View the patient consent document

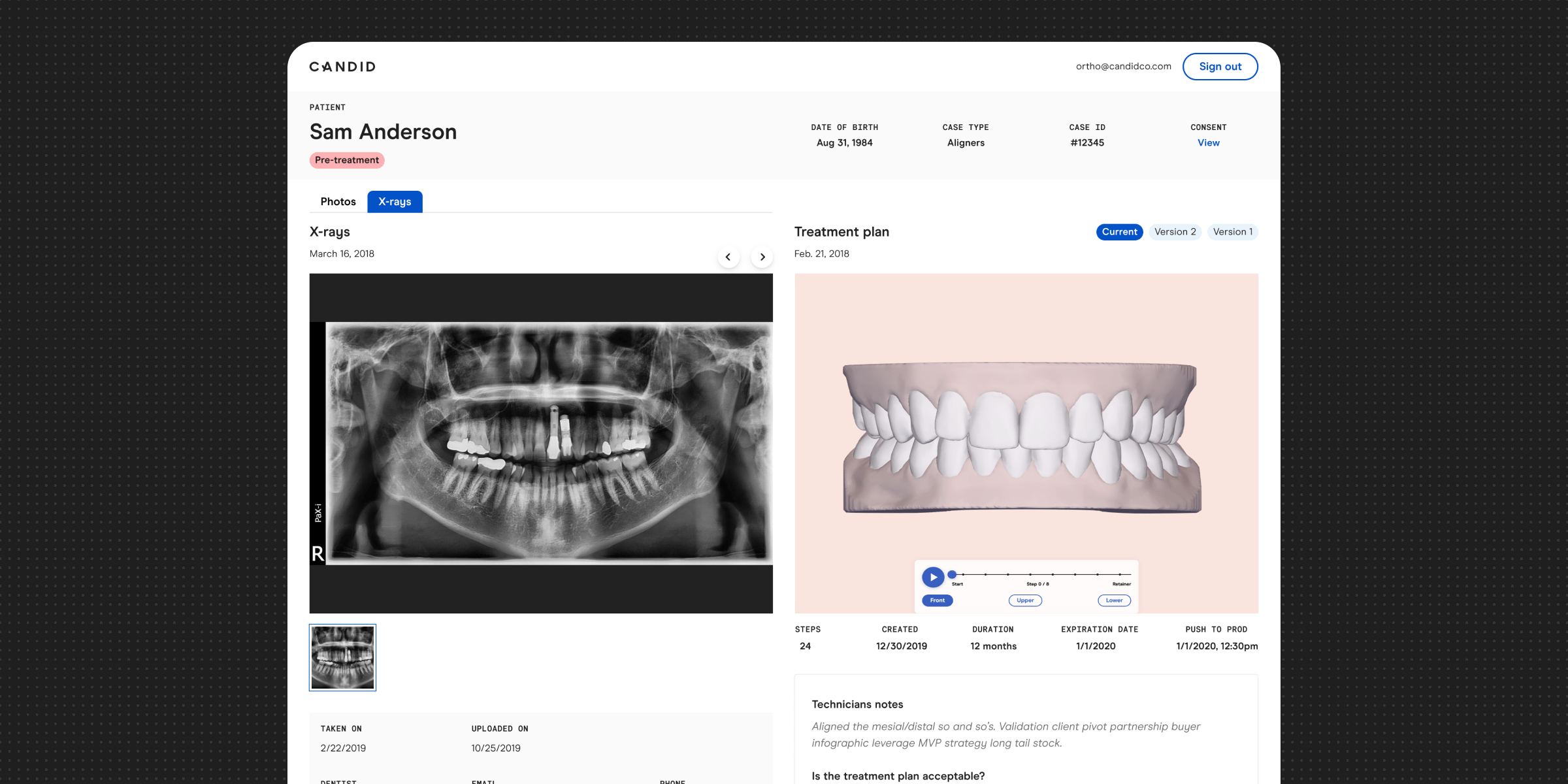(x=1208, y=142)
